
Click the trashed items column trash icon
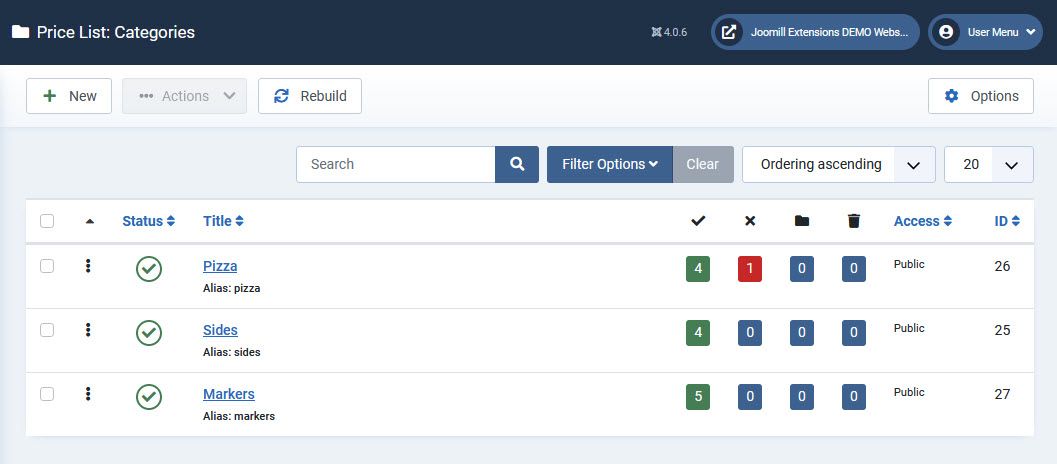pyautogui.click(x=853, y=221)
